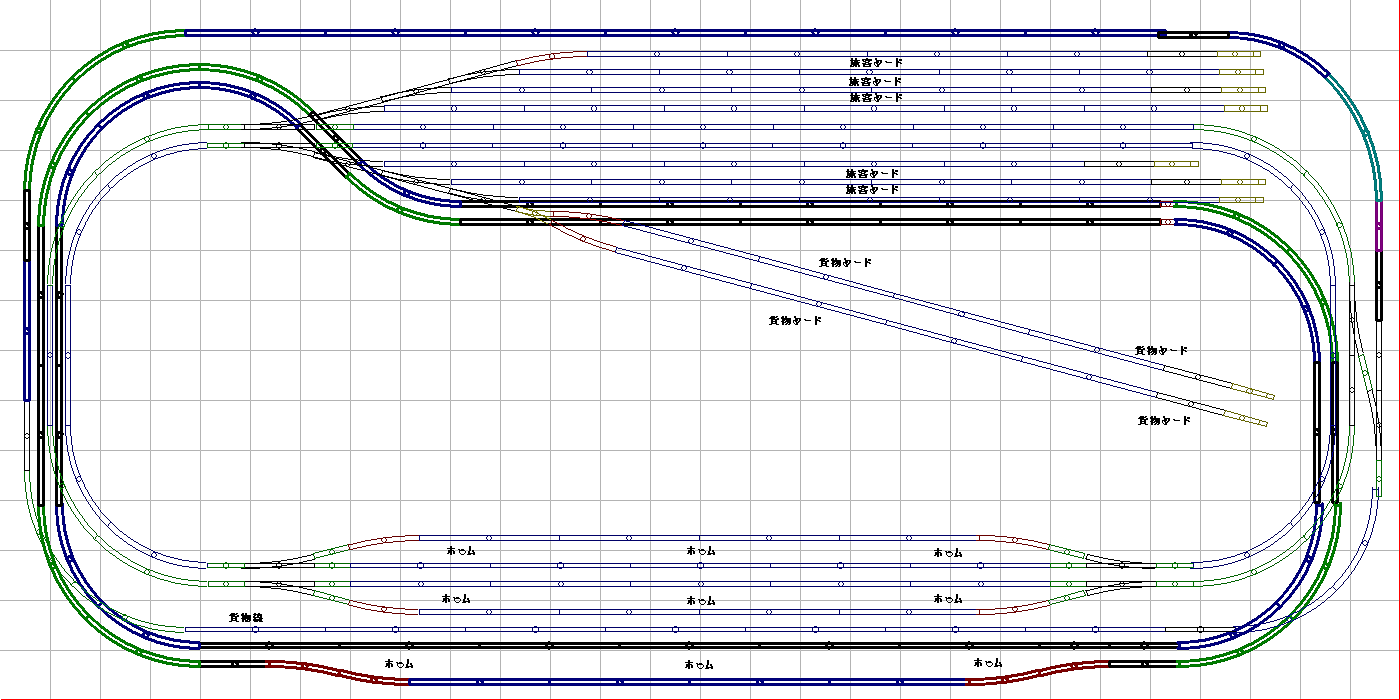This screenshot has width=1400, height=700.
Task: Select the bottom-left ホーム label on outer line
Action: point(398,664)
